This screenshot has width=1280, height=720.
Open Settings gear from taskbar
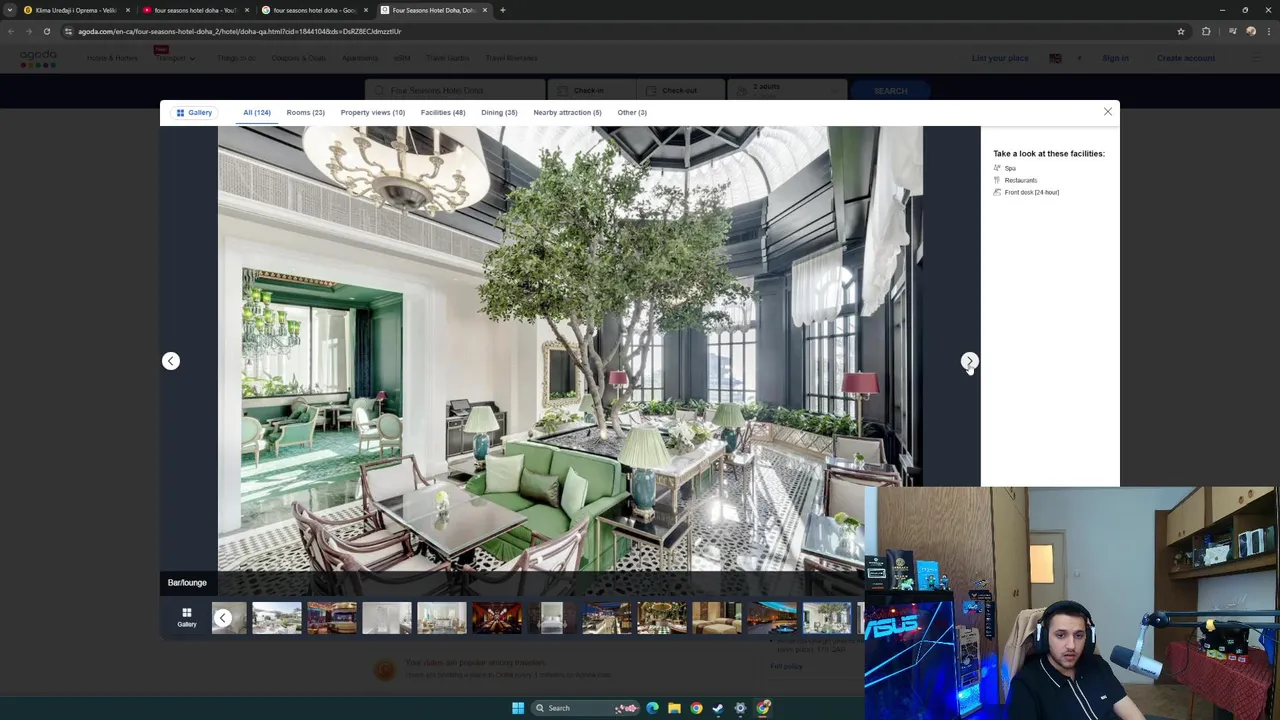740,708
